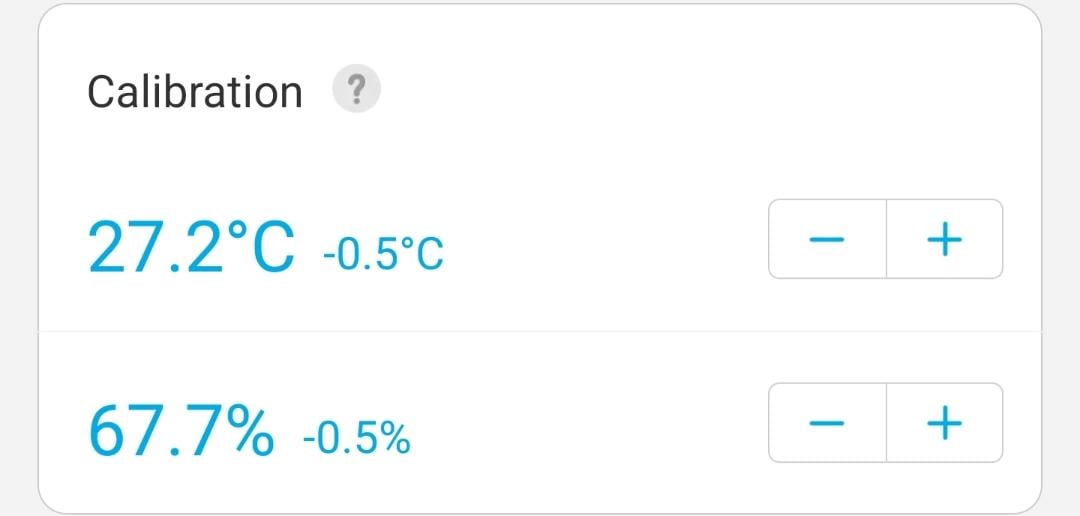Image resolution: width=1080 pixels, height=516 pixels.
Task: Tap the minus icon beside 67.7%
Action: [827, 422]
